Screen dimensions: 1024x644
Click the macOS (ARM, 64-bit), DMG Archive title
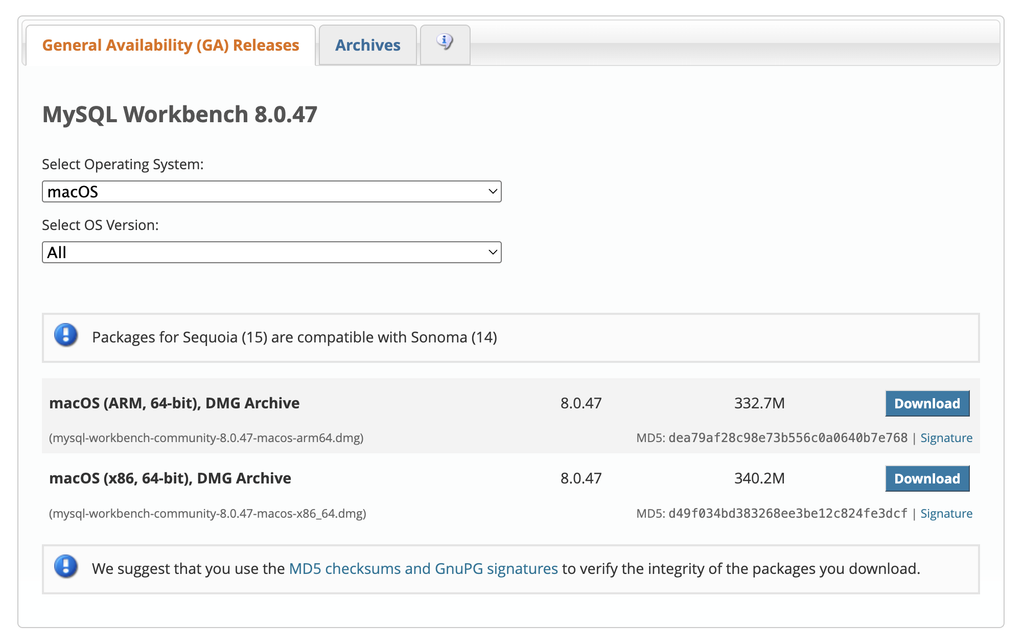(x=174, y=403)
